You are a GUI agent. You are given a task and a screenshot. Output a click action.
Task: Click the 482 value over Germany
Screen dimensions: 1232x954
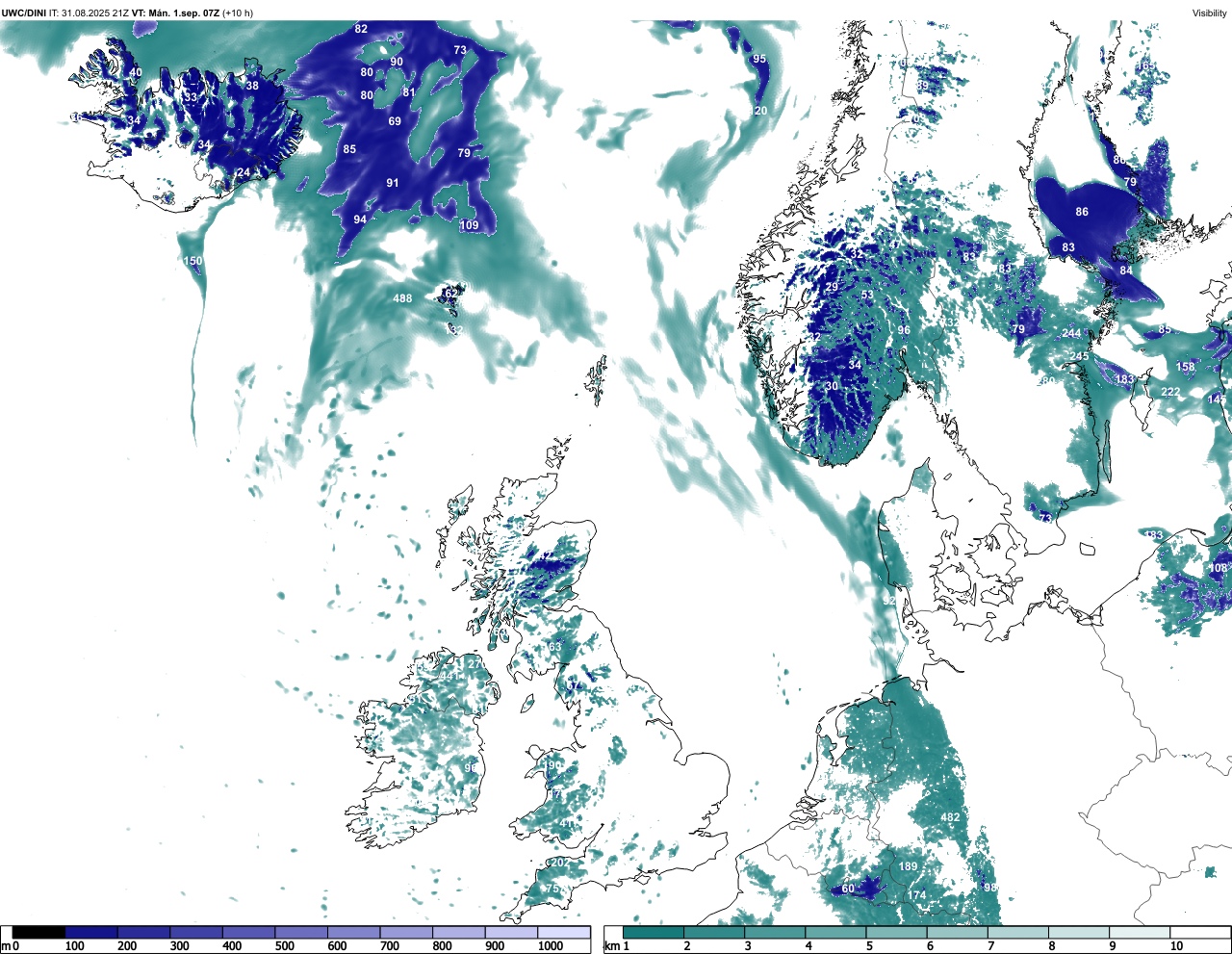coord(950,817)
